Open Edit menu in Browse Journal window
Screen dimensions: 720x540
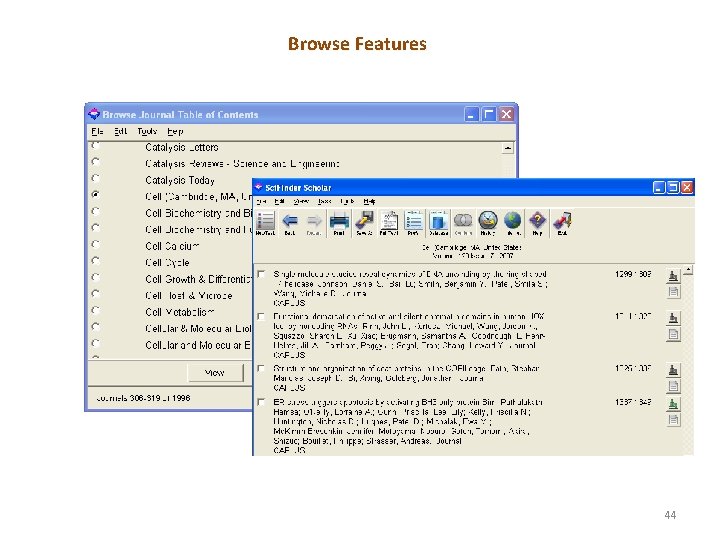coord(120,131)
